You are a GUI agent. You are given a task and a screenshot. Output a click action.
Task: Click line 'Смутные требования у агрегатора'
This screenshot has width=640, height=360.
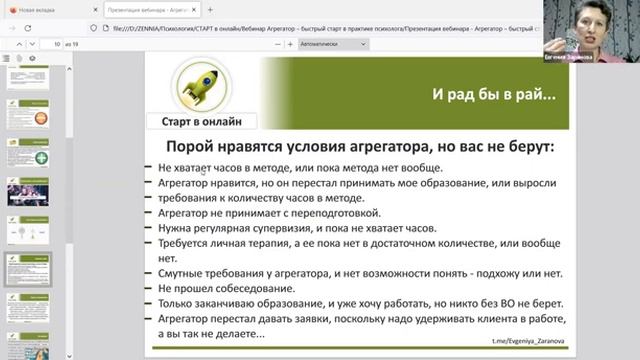point(360,273)
